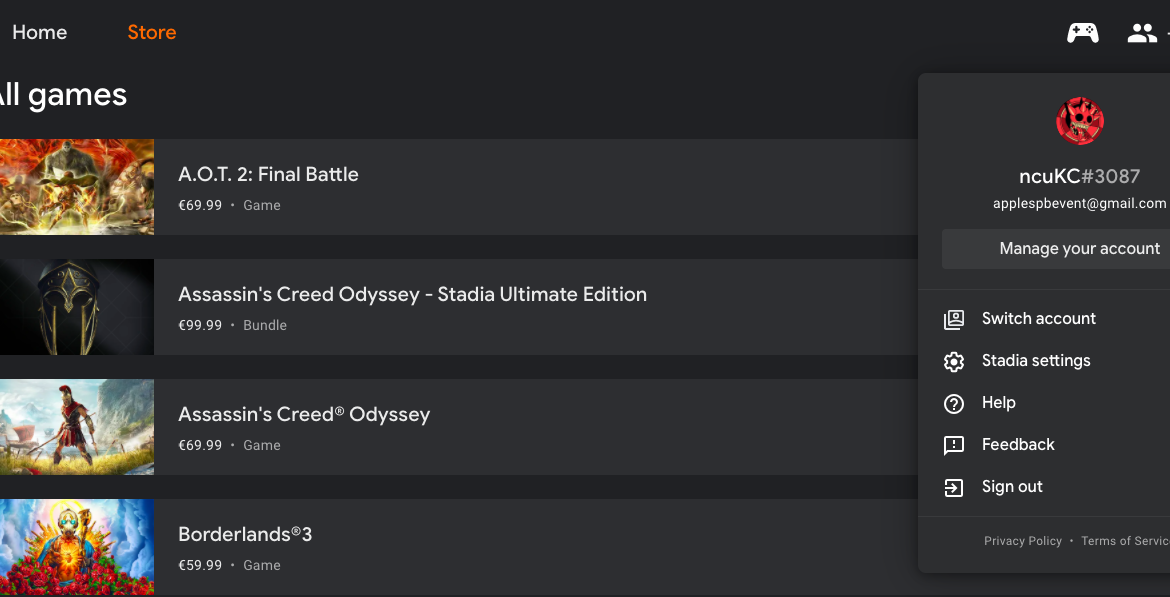The height and width of the screenshot is (597, 1170).
Task: Click the red skull profile avatar
Action: tap(1080, 121)
